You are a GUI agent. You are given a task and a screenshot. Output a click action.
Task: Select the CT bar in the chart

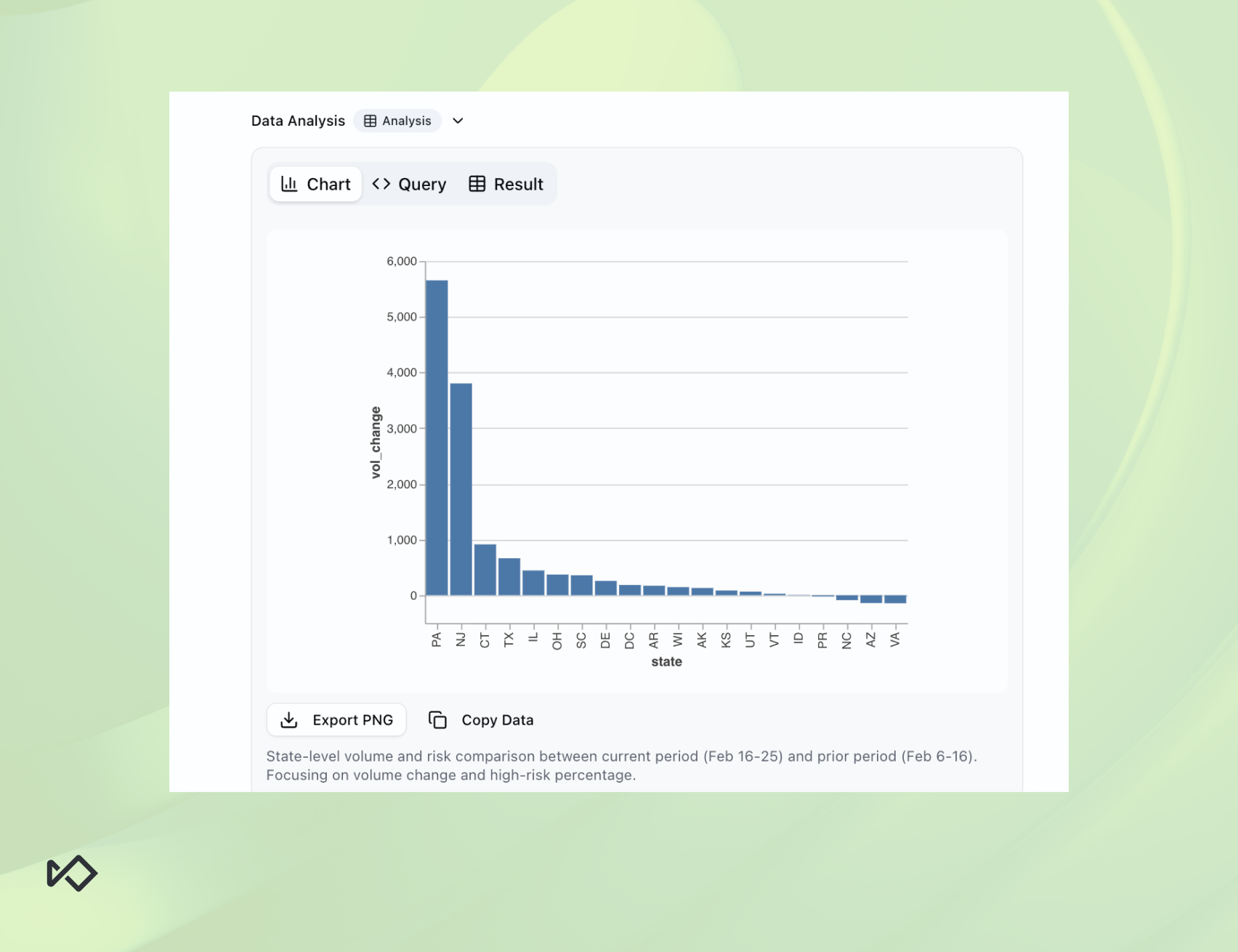coord(485,570)
